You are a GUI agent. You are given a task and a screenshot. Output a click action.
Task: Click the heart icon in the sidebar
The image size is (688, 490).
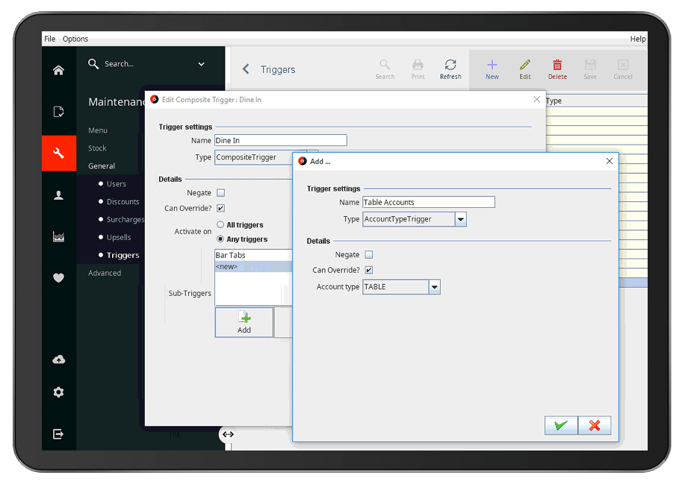(x=59, y=278)
